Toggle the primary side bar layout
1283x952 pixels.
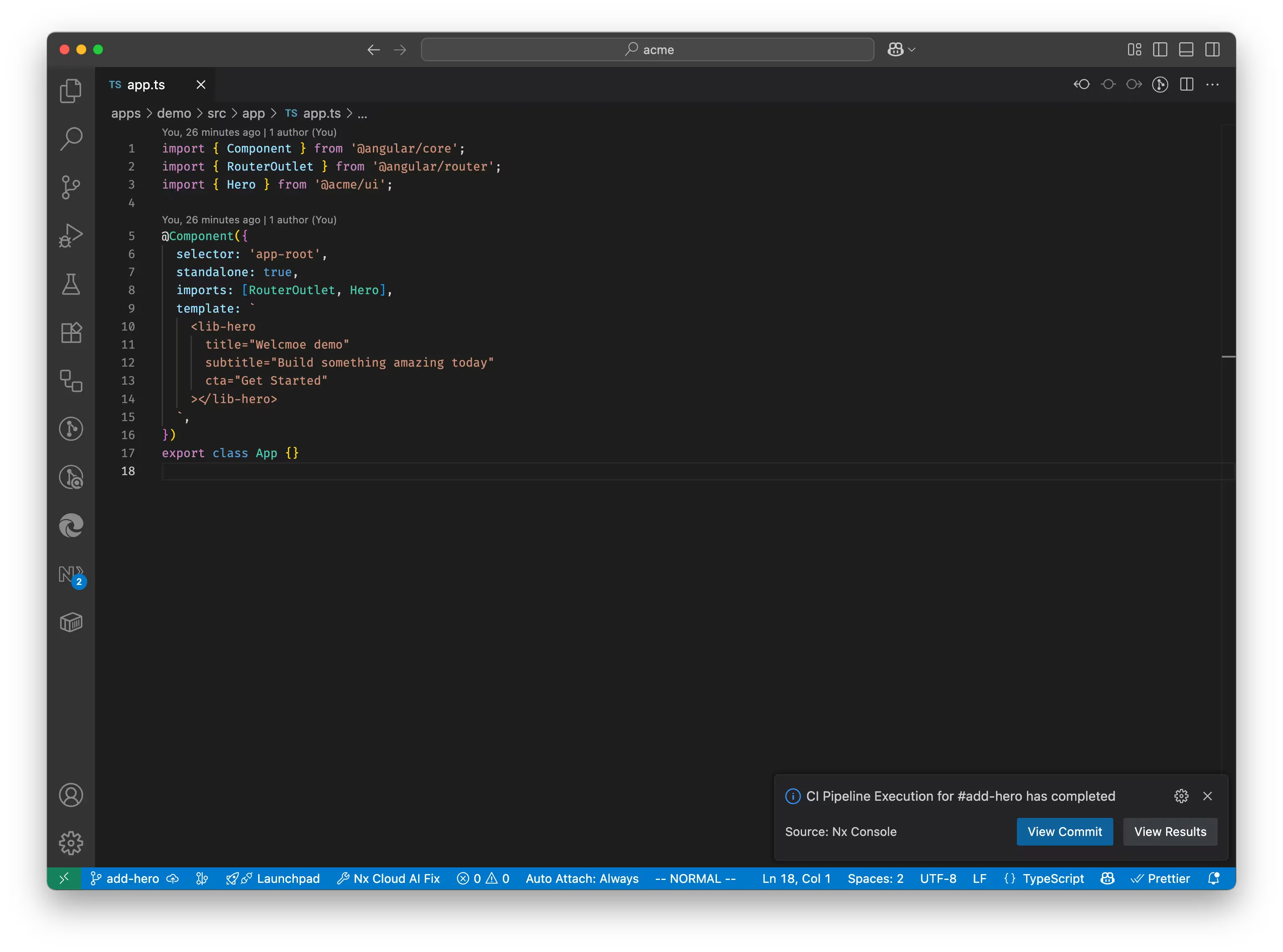point(1160,49)
